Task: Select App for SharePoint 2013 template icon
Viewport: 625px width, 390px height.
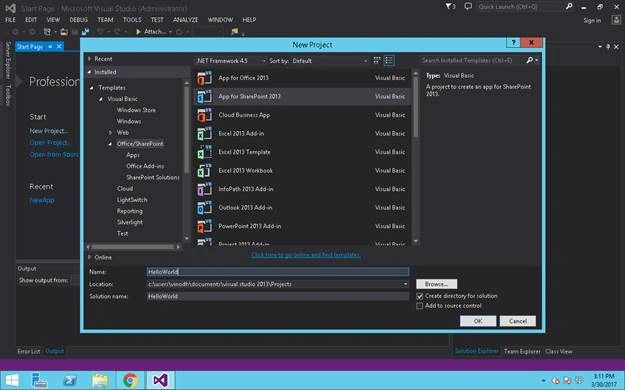Action: (x=204, y=97)
